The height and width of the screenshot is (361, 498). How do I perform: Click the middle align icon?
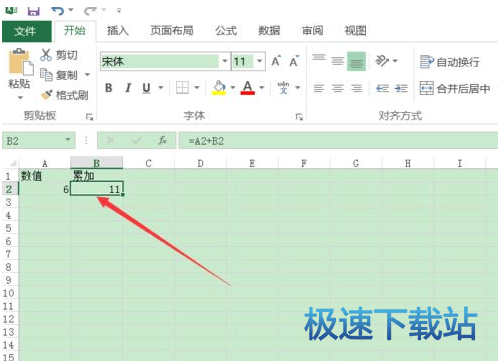[338, 61]
